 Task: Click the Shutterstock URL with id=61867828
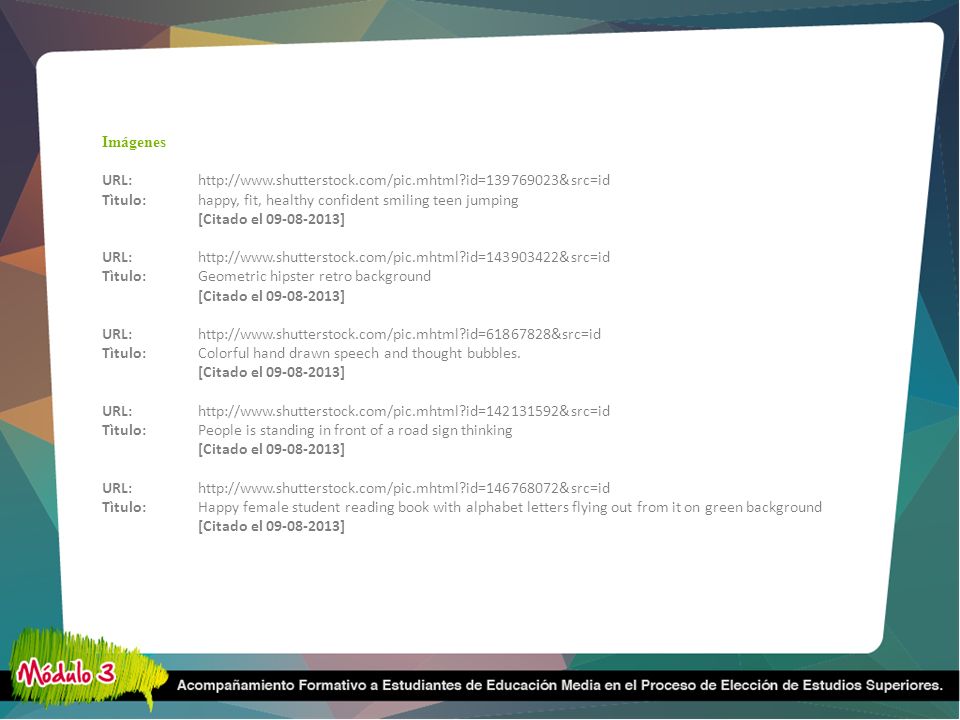[399, 334]
